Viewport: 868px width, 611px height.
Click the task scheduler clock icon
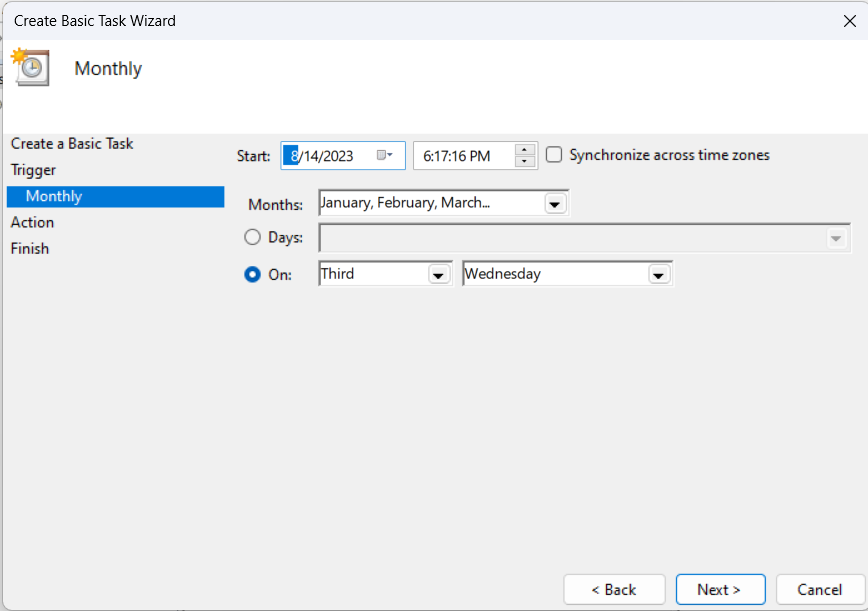pos(30,67)
